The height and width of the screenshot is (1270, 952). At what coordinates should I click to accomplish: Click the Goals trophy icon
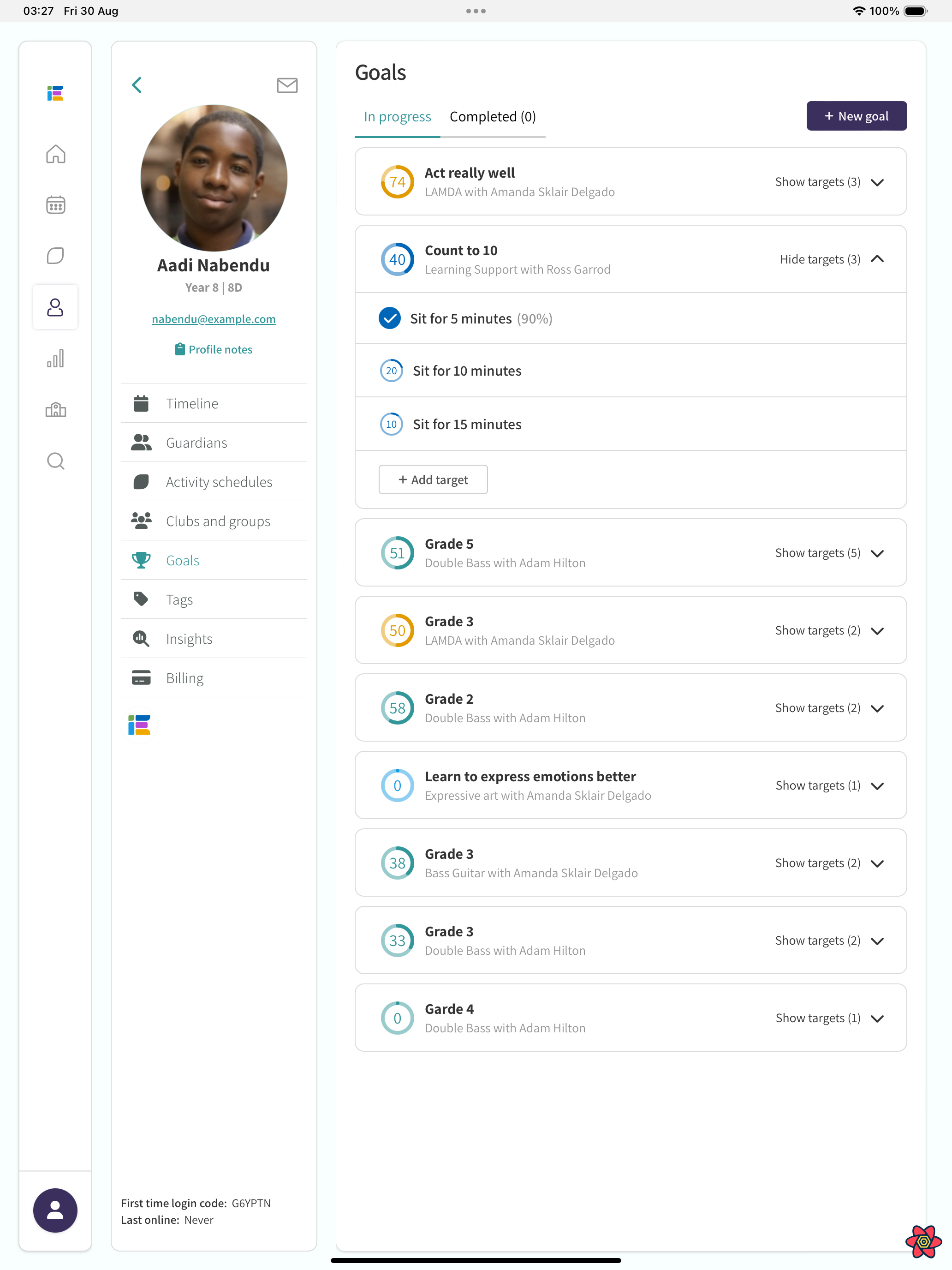click(x=141, y=560)
